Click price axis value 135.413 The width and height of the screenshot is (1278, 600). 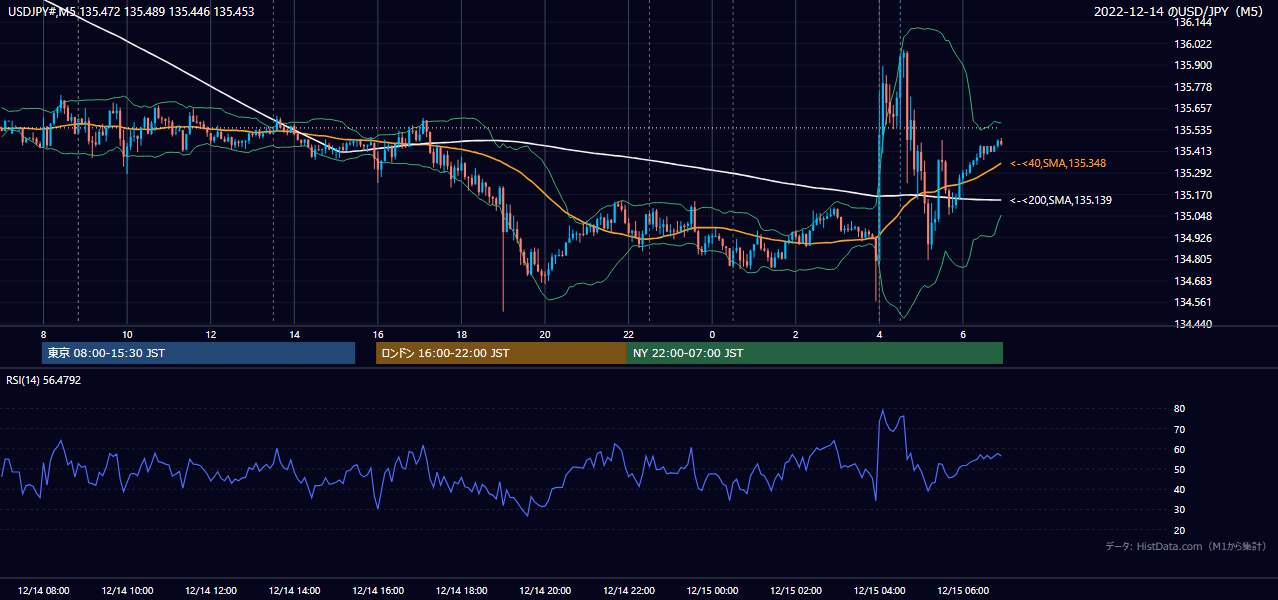click(x=1193, y=151)
